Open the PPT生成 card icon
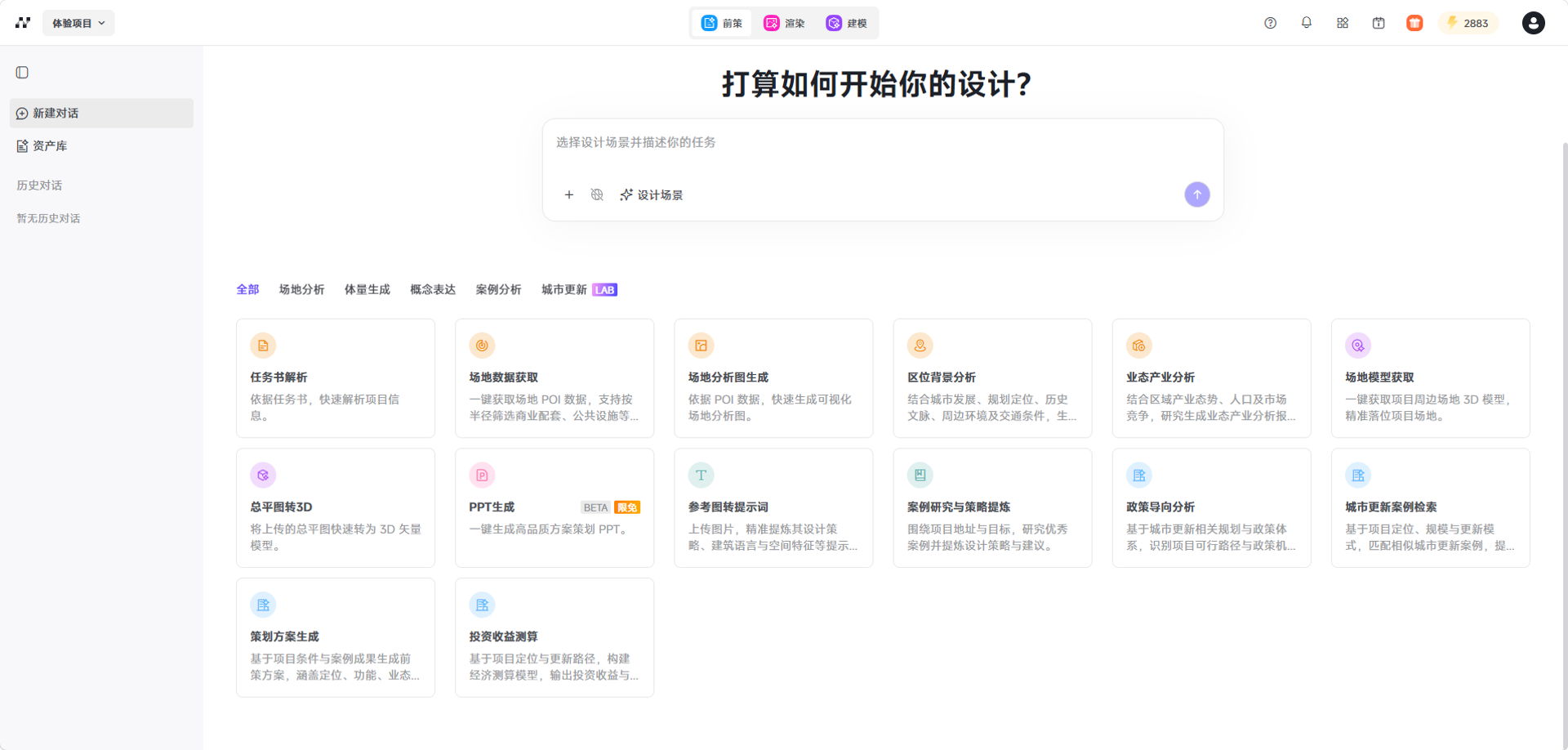 pos(482,475)
